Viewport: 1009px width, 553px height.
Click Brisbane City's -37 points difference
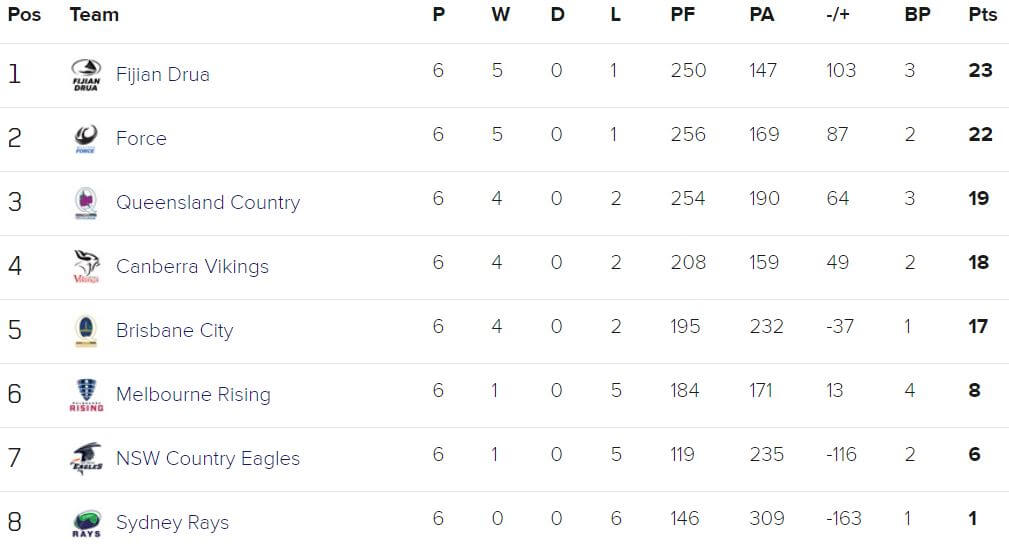coord(840,326)
